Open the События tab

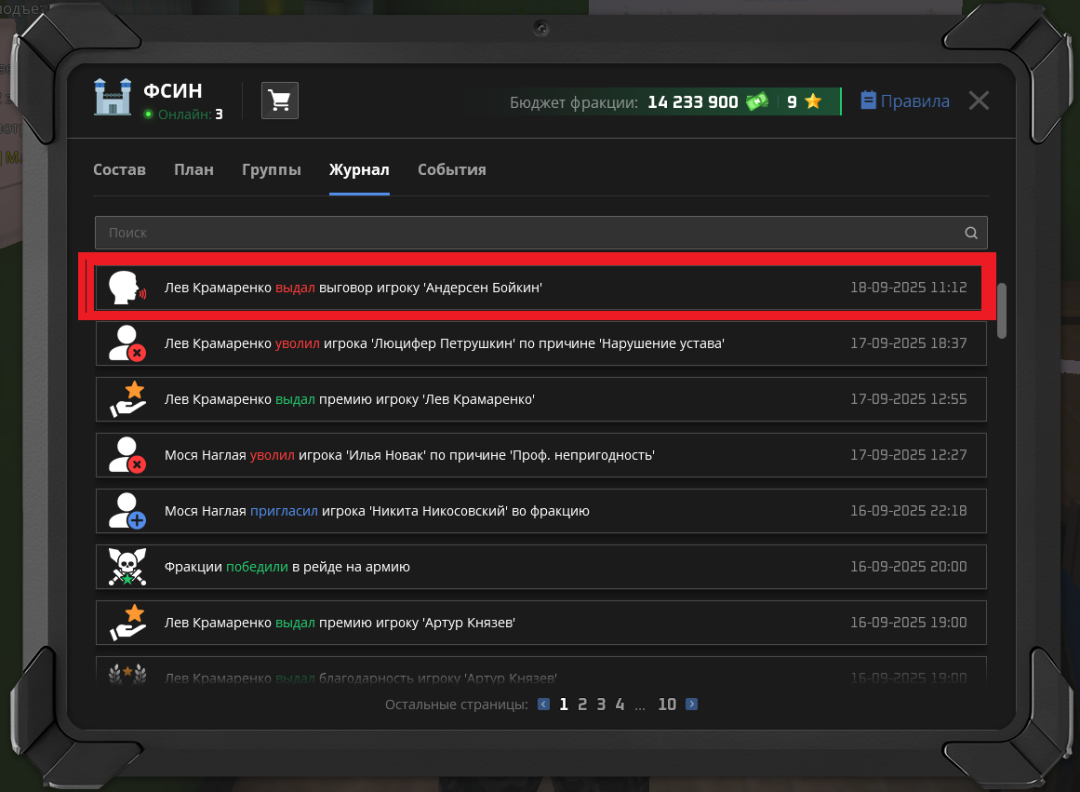(x=452, y=170)
